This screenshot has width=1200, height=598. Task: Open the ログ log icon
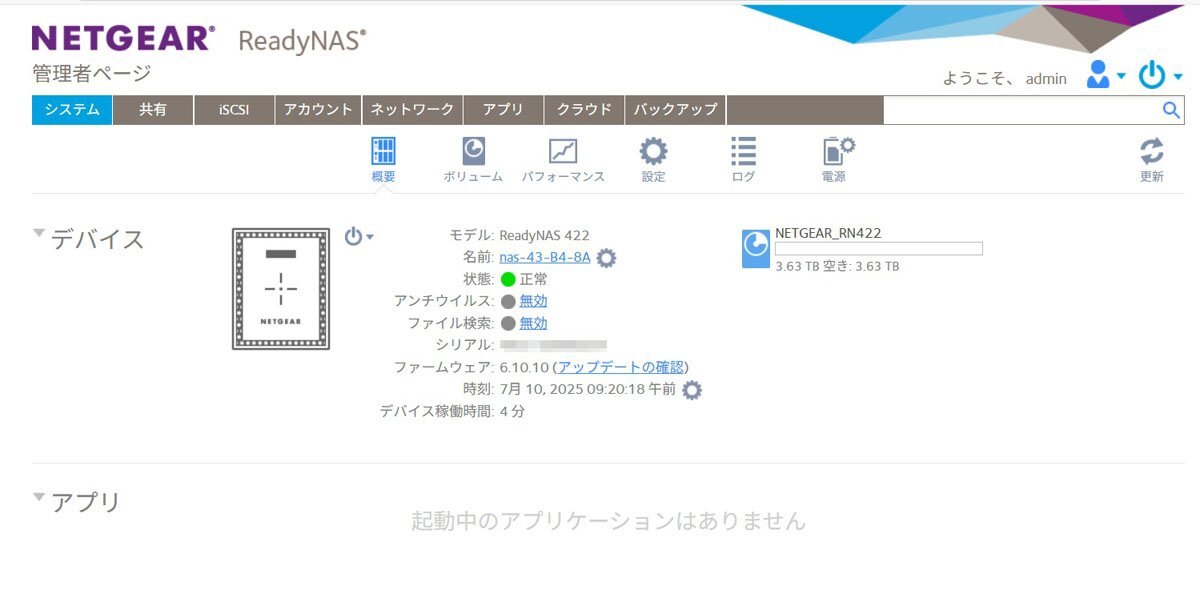(x=743, y=151)
